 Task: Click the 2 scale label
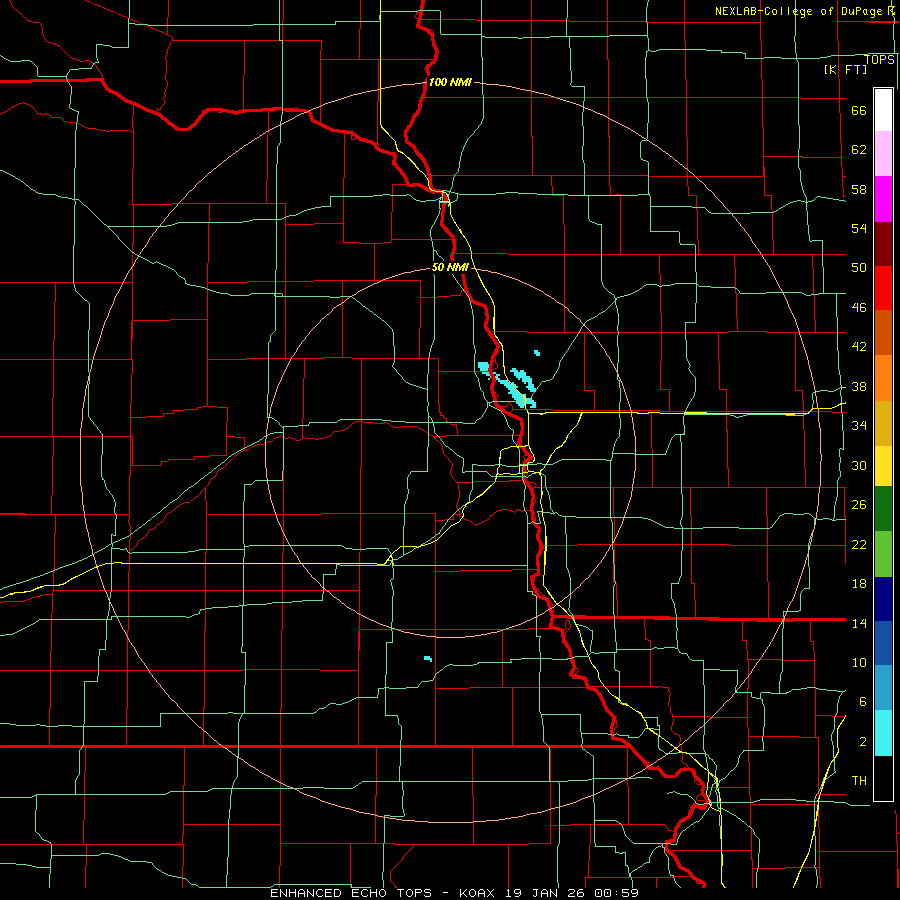[x=863, y=742]
